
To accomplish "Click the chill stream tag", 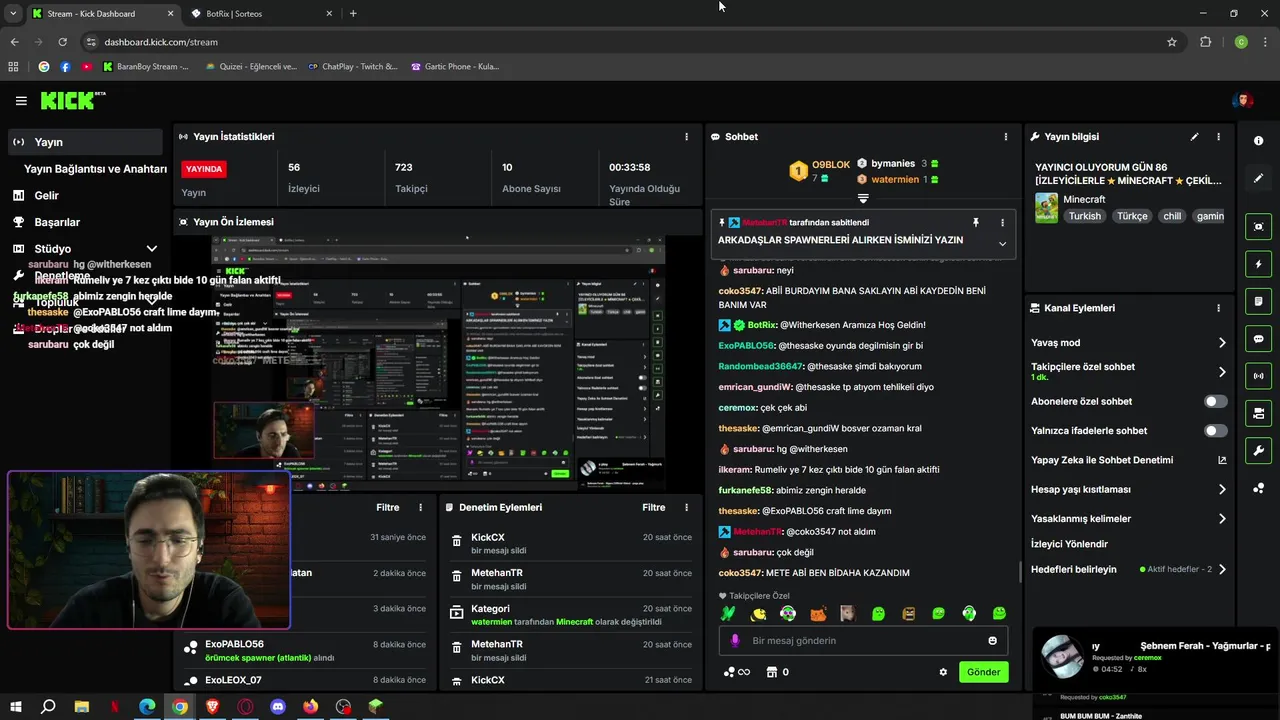I will (1171, 216).
